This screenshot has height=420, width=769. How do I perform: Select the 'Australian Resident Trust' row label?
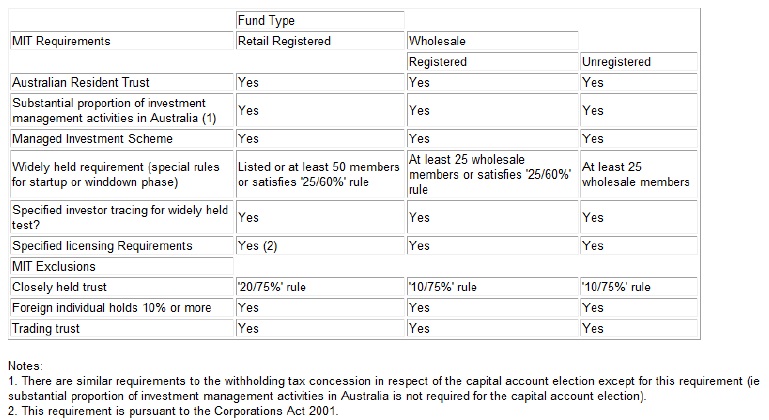[x=122, y=82]
